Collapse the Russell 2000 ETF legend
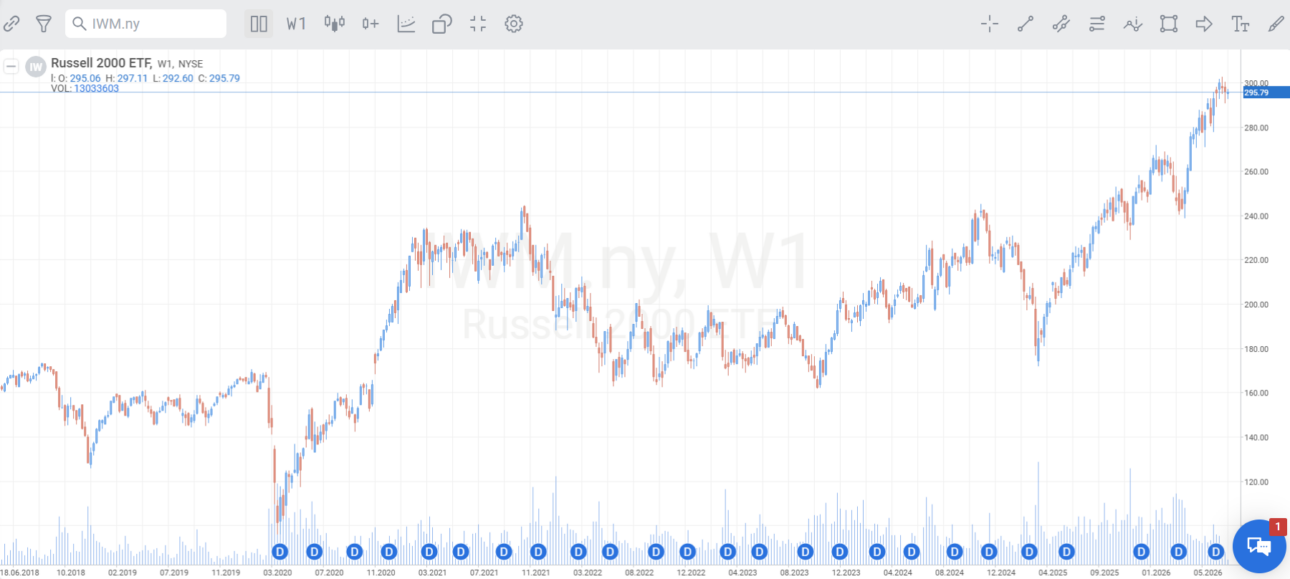The height and width of the screenshot is (579, 1290). [11, 67]
